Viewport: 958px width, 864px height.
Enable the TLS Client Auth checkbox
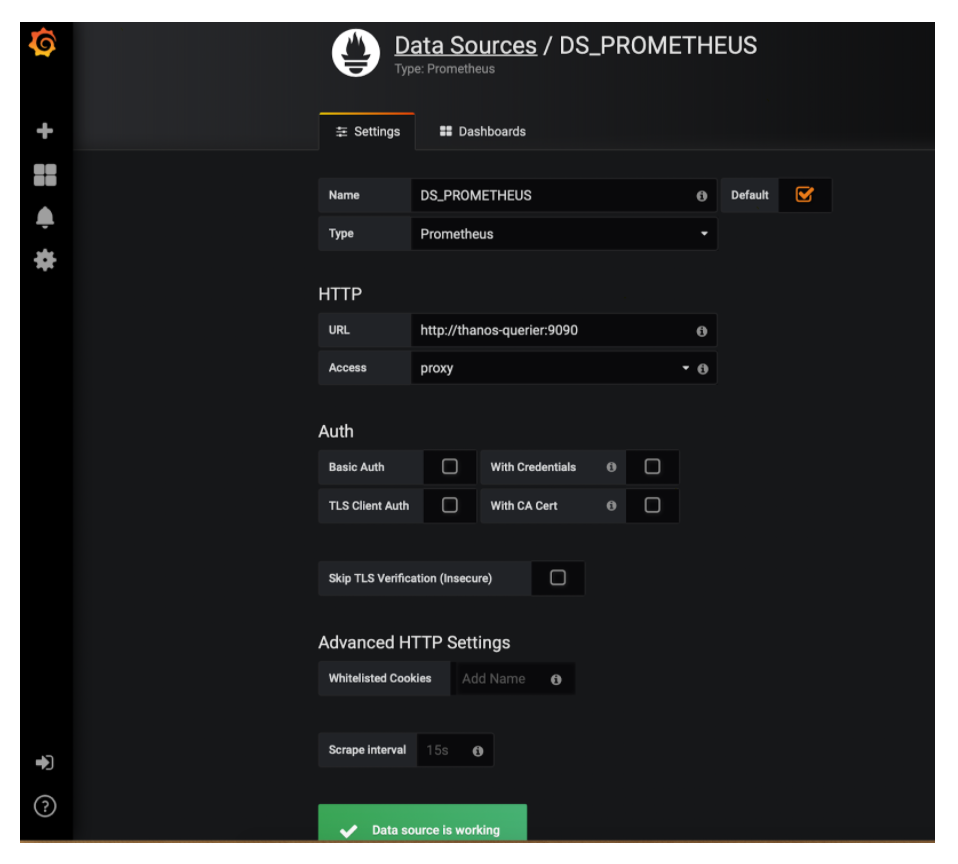point(450,505)
